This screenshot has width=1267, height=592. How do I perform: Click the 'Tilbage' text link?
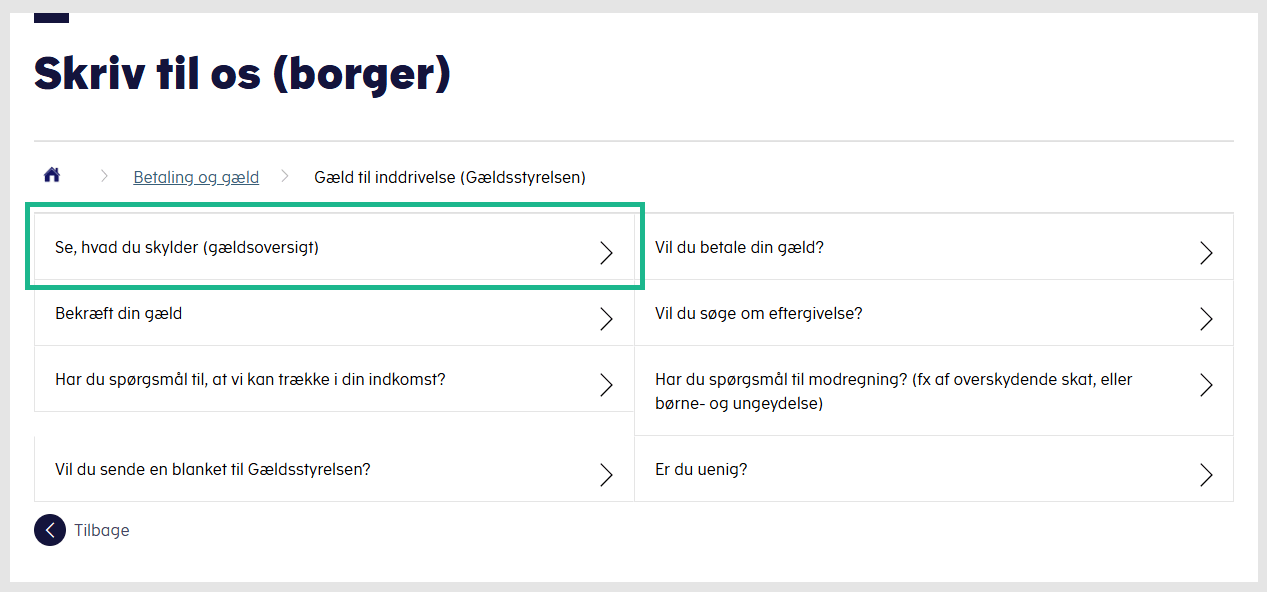click(x=102, y=530)
